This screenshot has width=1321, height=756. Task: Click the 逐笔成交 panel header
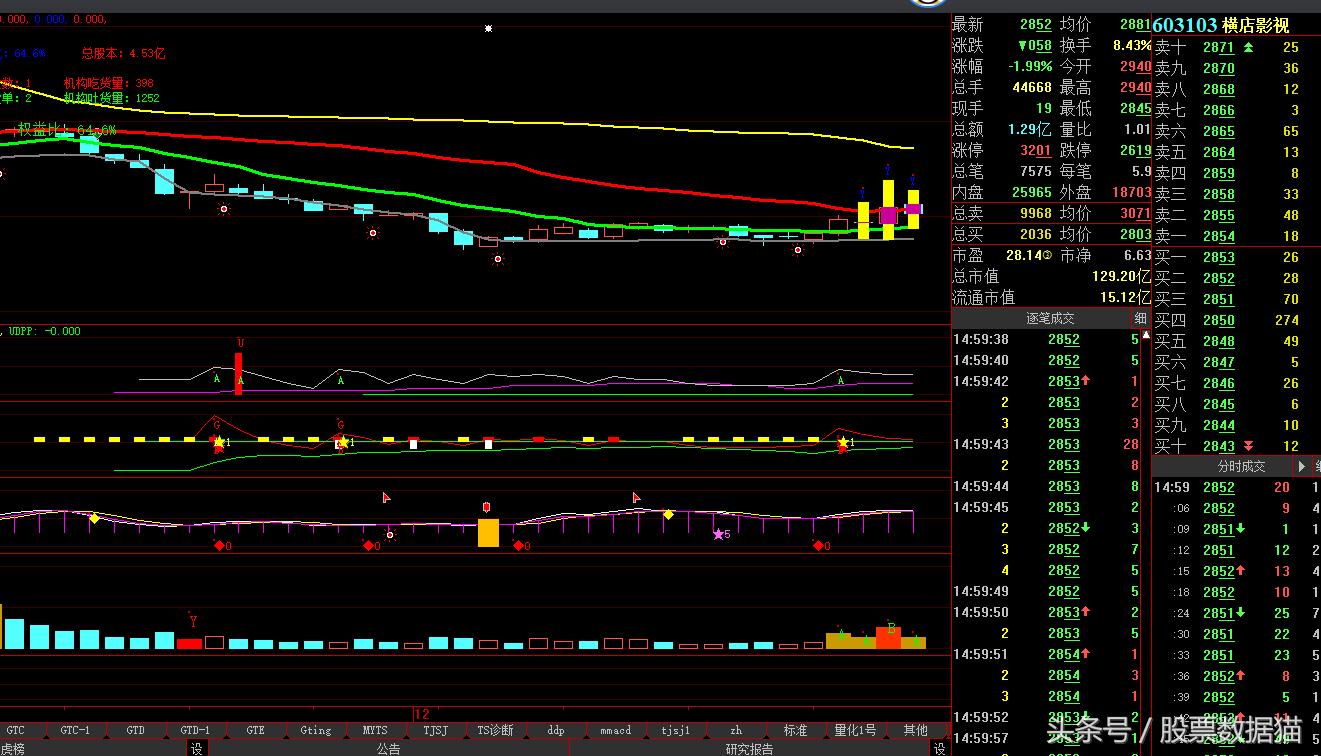point(1050,318)
